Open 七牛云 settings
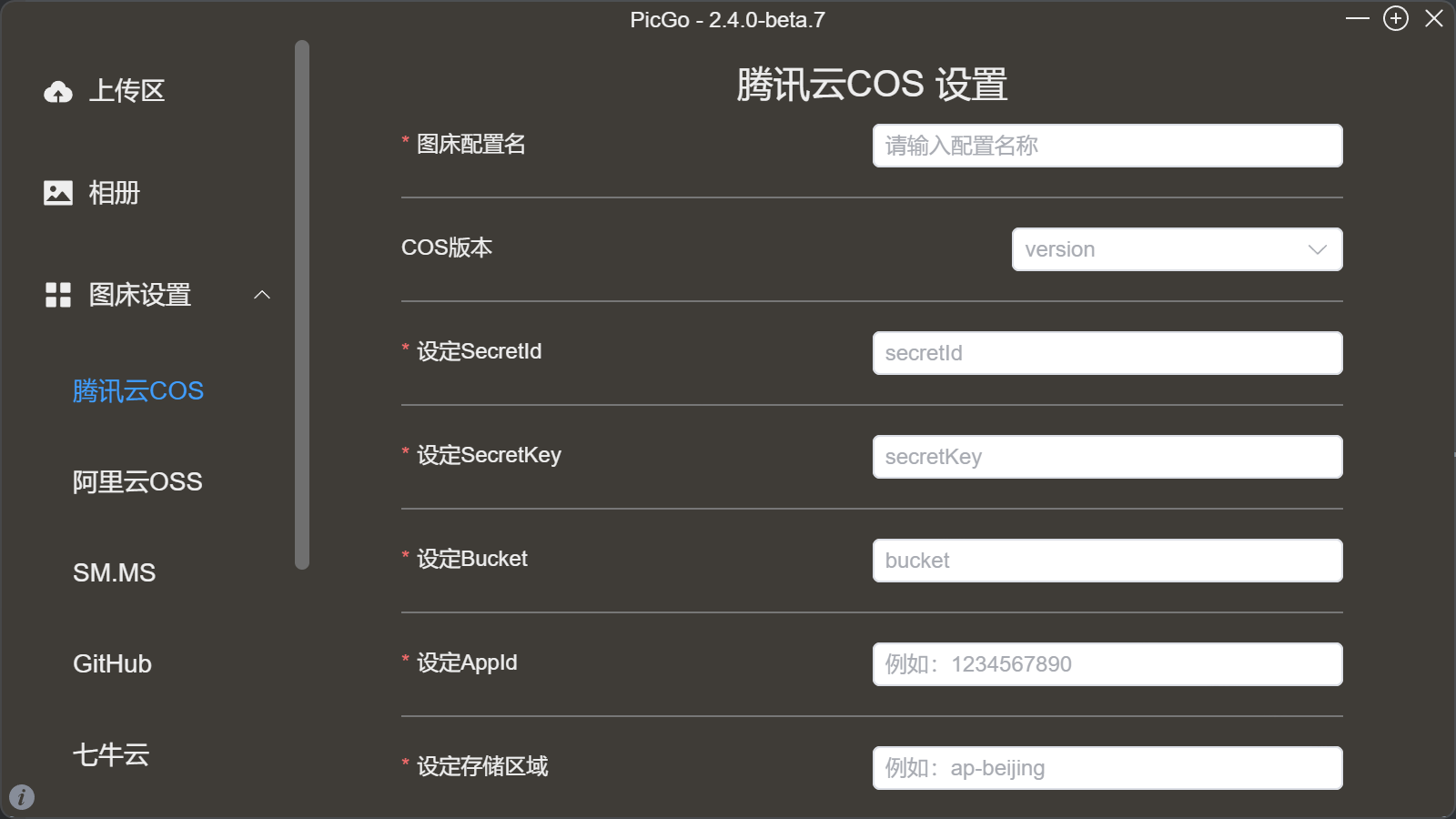The image size is (1456, 819). [111, 755]
